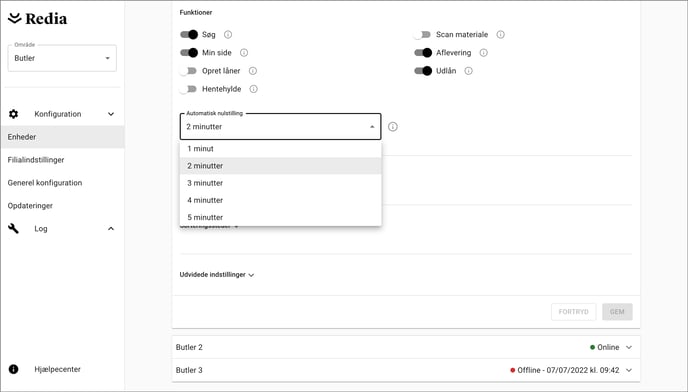Click the red Offline status dot
This screenshot has height=392, width=688.
(x=512, y=370)
